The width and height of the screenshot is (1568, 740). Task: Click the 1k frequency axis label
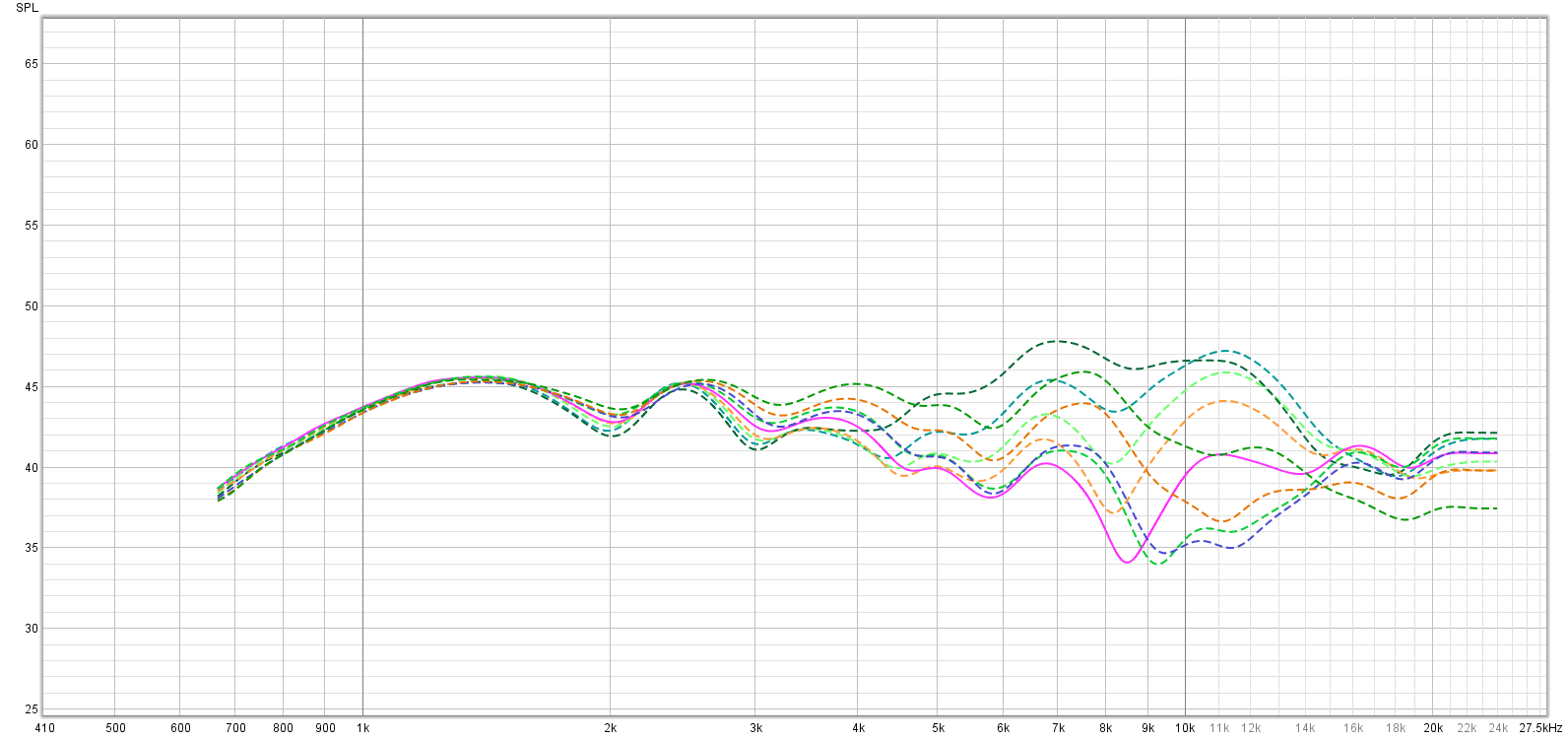click(x=362, y=728)
